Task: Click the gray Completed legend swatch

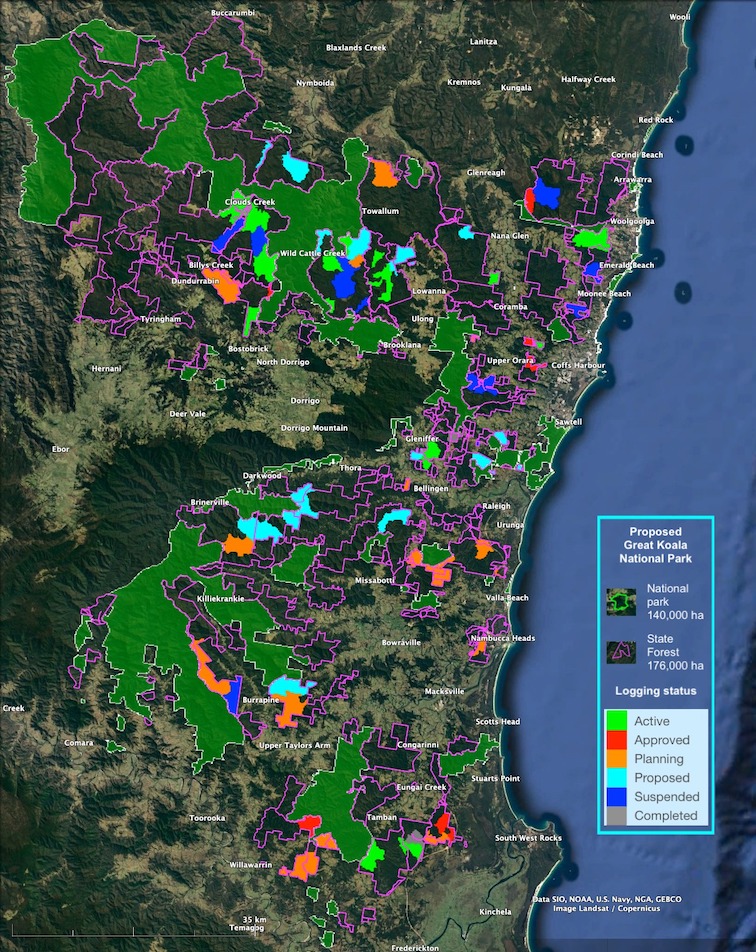Action: [x=616, y=815]
